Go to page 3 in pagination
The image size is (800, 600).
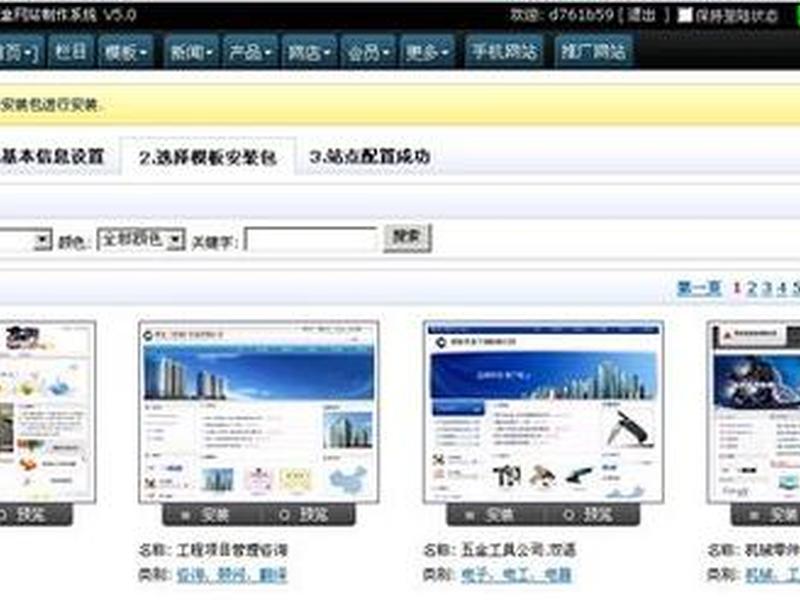pos(767,289)
